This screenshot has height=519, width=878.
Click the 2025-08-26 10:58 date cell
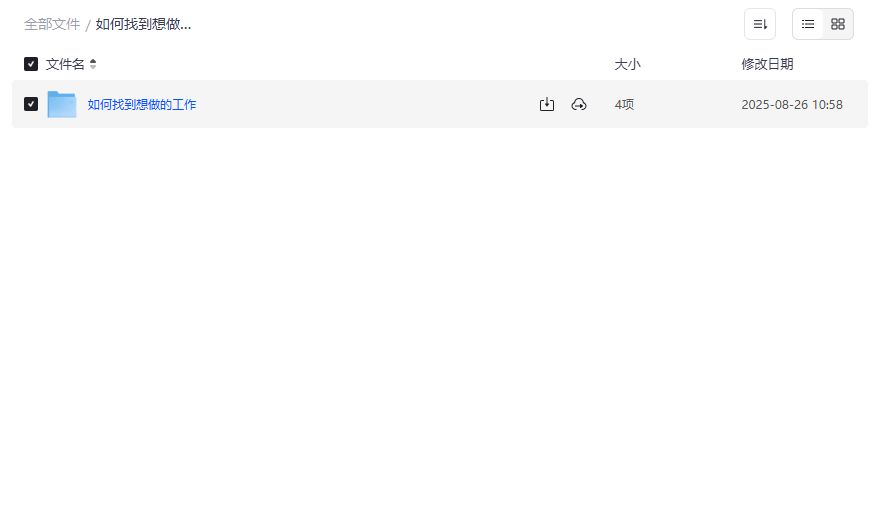[792, 104]
